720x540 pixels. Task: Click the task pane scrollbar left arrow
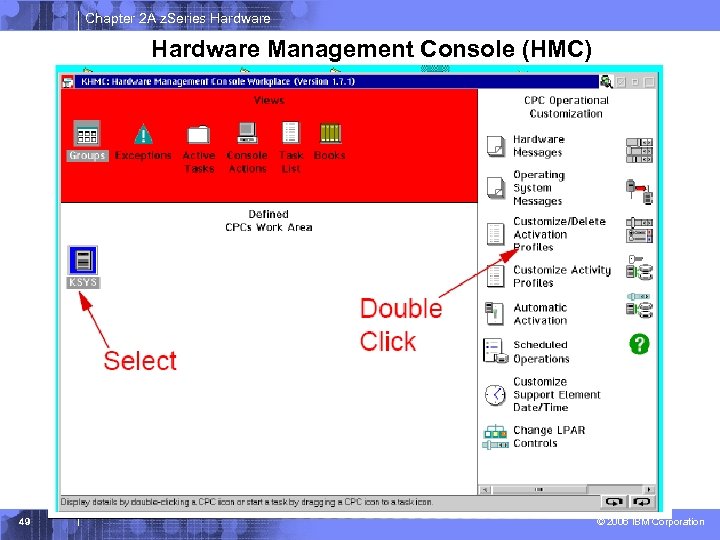[485, 489]
